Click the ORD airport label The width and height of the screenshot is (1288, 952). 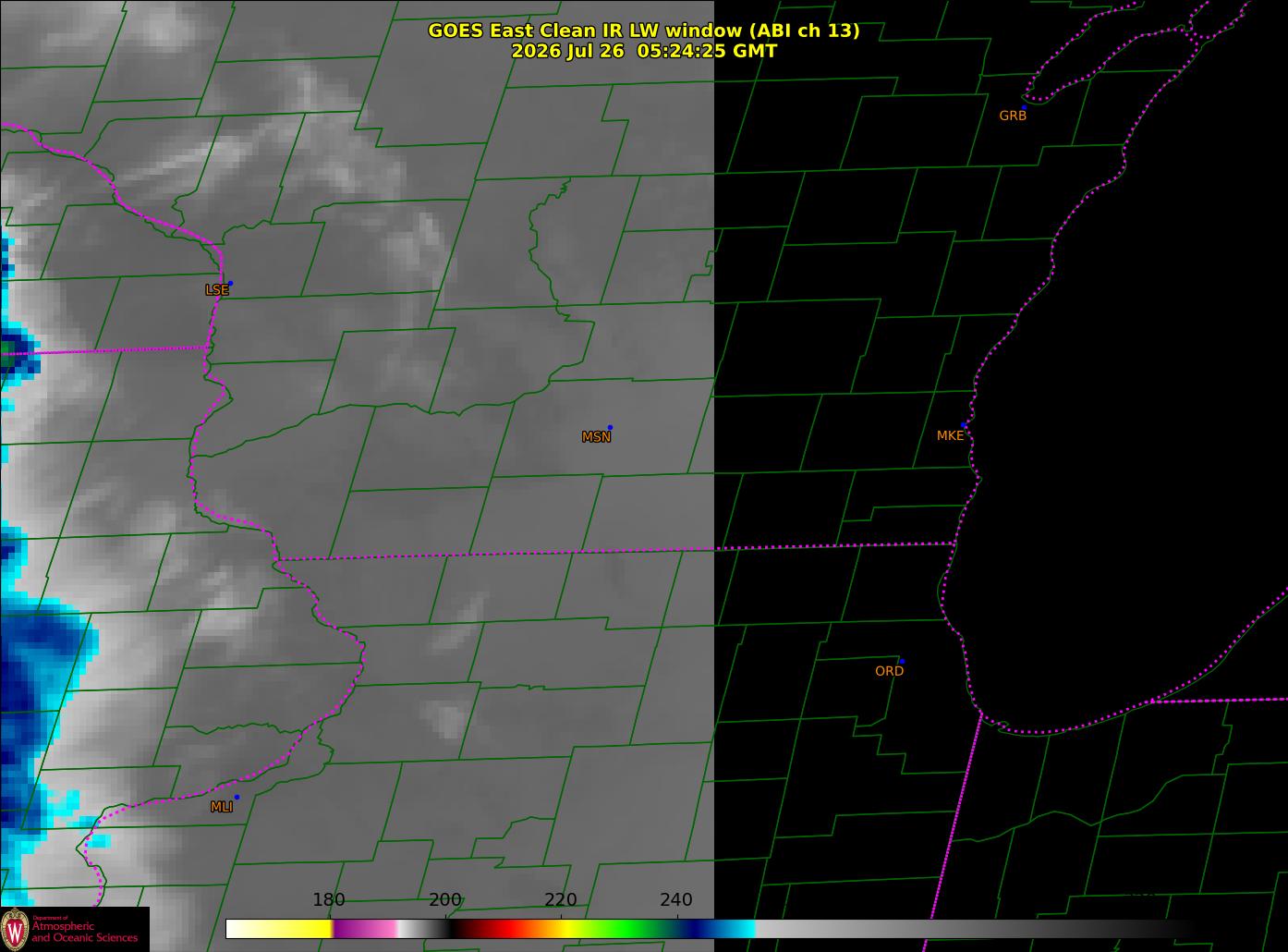pyautogui.click(x=889, y=671)
